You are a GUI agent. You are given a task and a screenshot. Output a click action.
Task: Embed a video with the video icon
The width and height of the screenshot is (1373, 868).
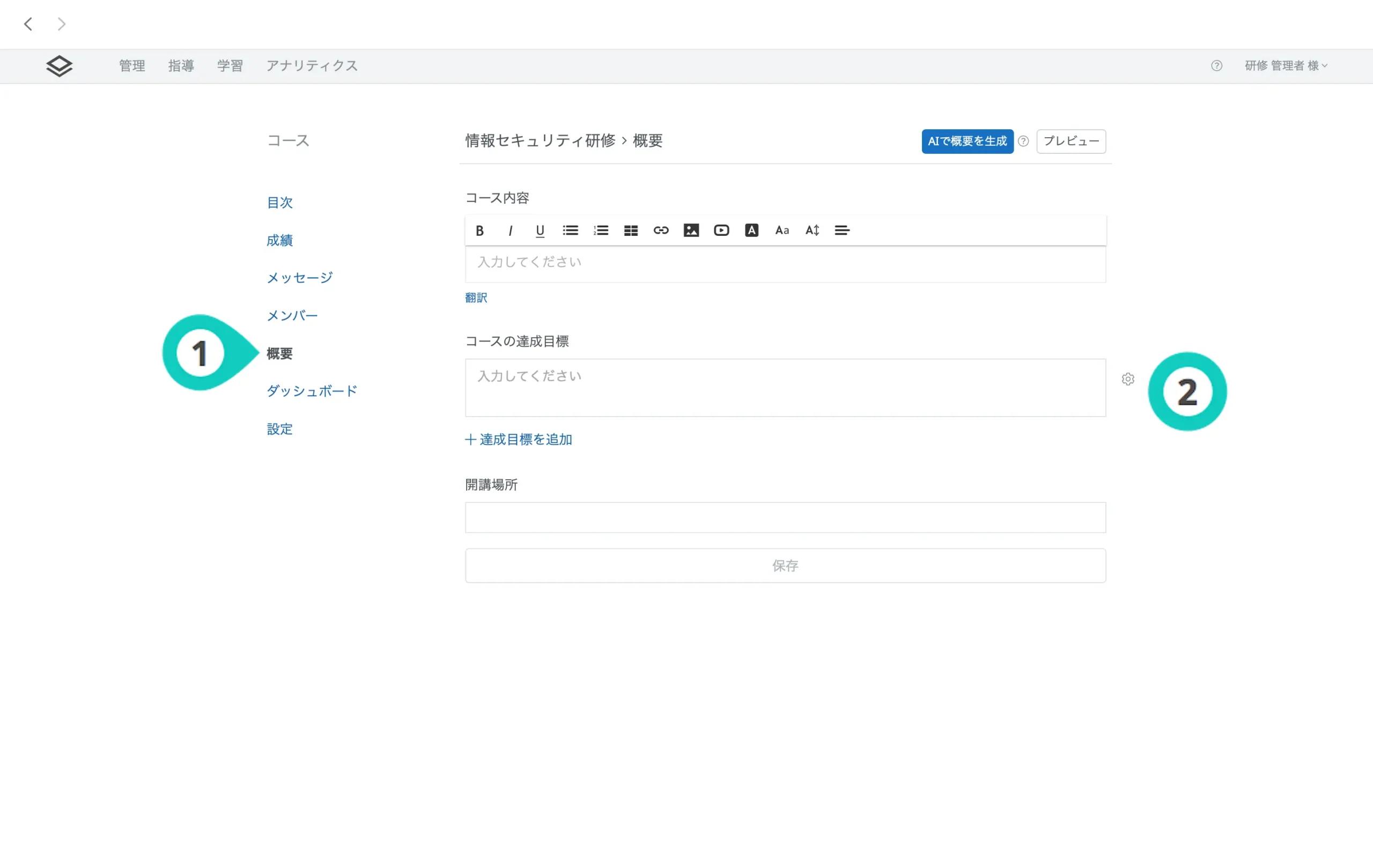[721, 230]
